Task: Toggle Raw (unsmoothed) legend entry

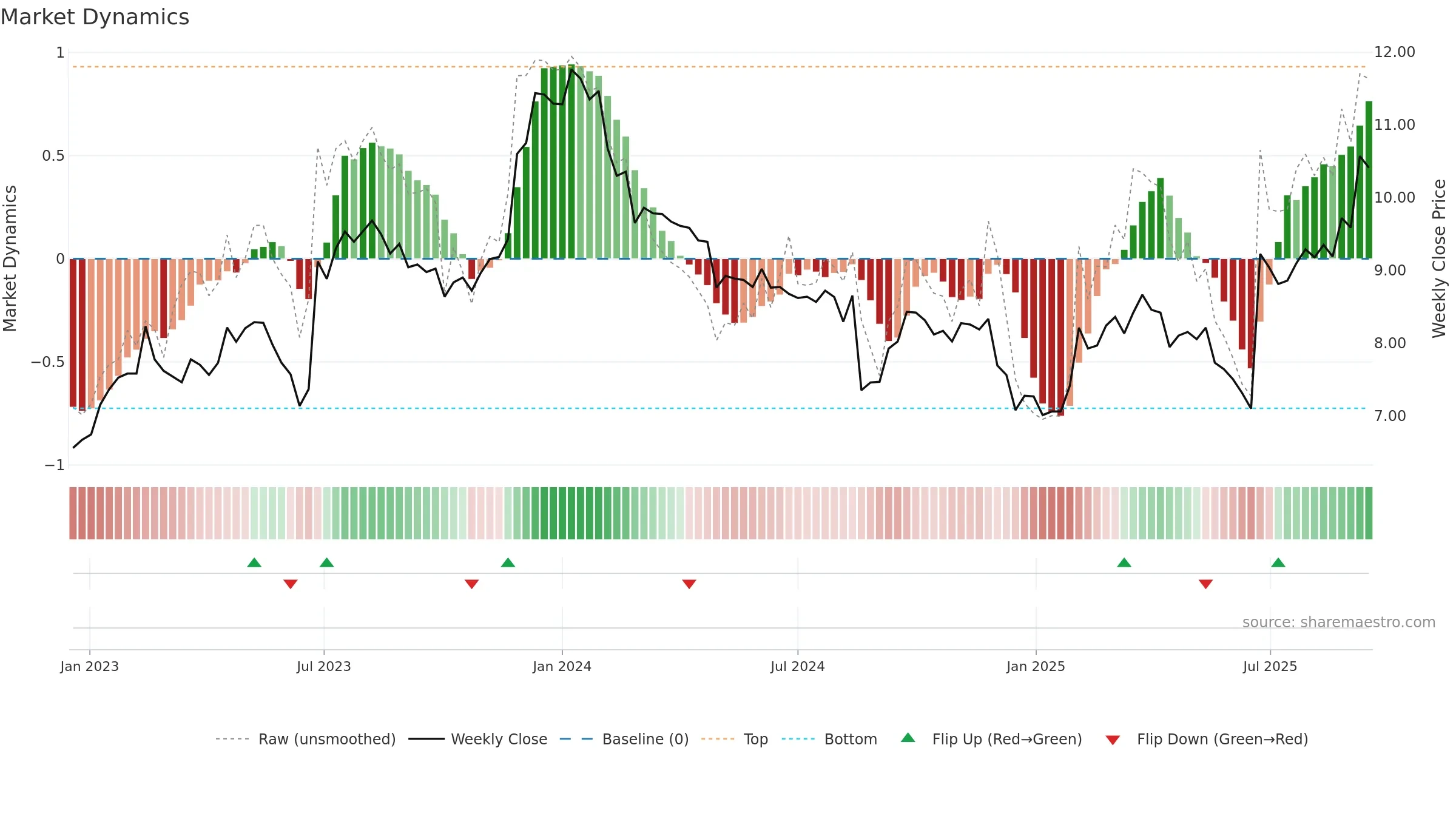Action: pos(306,739)
